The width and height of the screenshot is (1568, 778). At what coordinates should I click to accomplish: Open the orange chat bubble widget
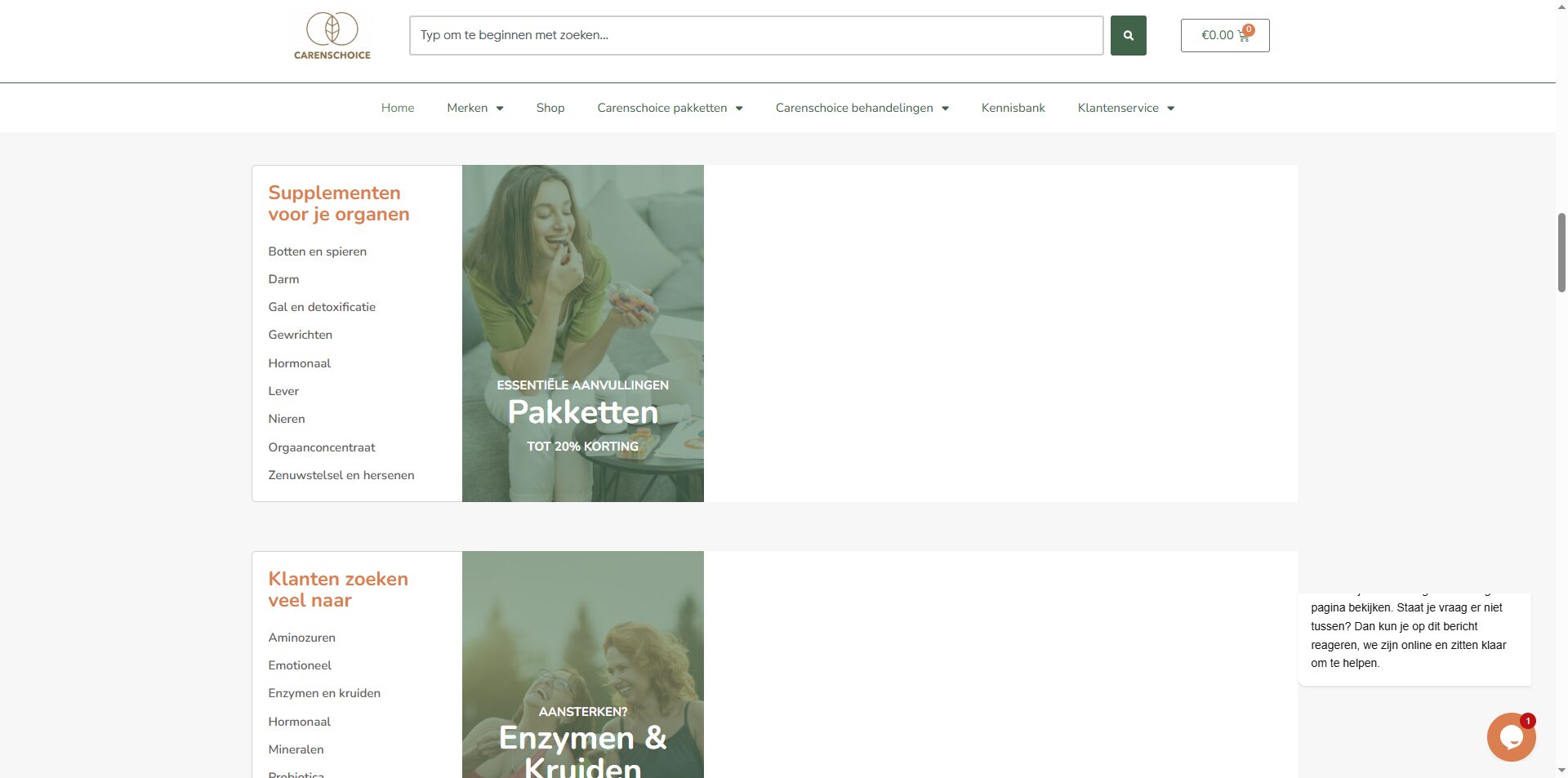click(1510, 737)
